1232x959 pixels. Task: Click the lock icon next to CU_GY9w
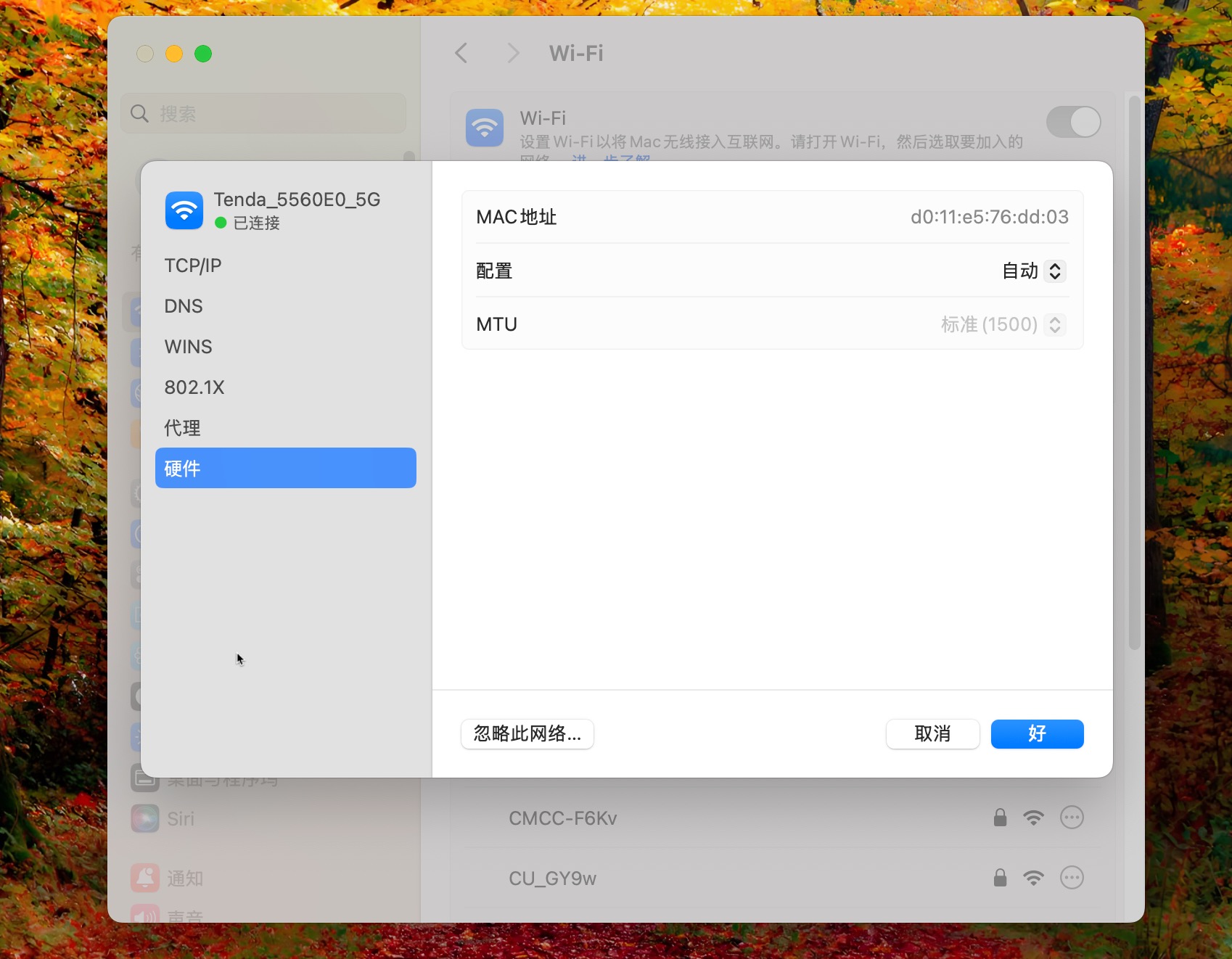tap(1000, 878)
